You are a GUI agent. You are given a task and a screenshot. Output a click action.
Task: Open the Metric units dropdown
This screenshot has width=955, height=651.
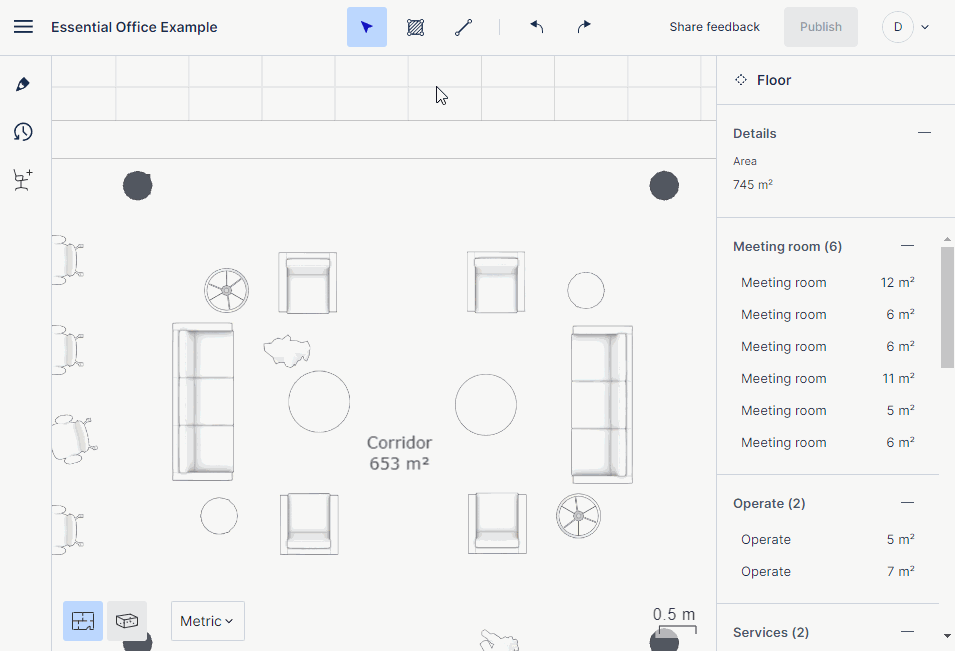207,621
